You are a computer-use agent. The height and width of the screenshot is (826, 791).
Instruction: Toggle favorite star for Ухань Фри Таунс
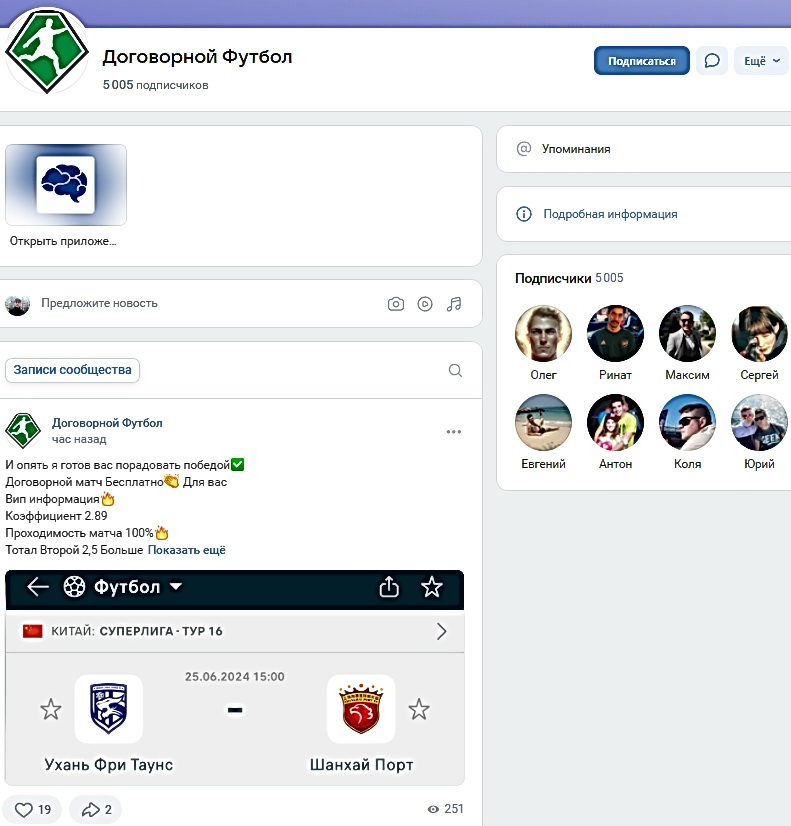(x=50, y=710)
